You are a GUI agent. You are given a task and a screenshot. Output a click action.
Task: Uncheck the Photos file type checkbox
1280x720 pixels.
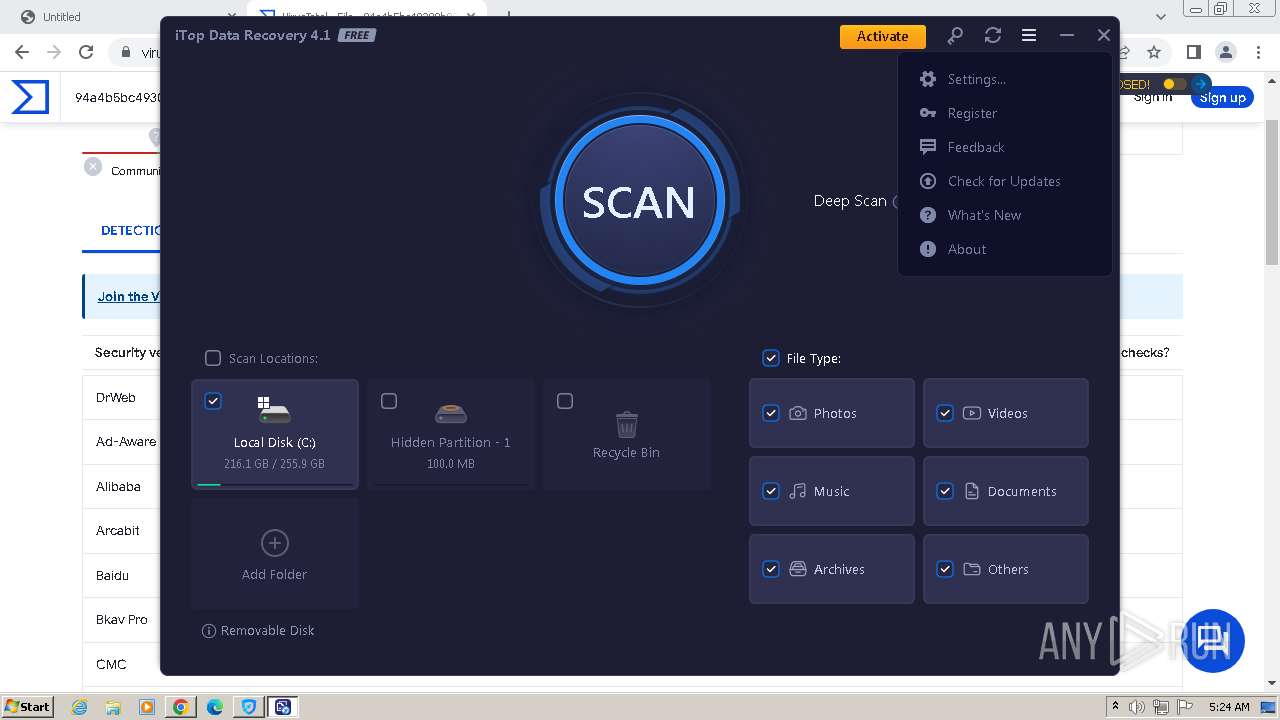click(771, 413)
